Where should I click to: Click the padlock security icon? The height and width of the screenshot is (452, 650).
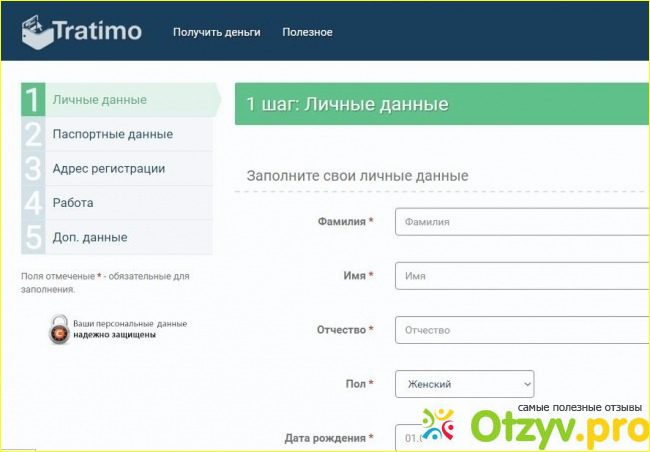point(59,329)
